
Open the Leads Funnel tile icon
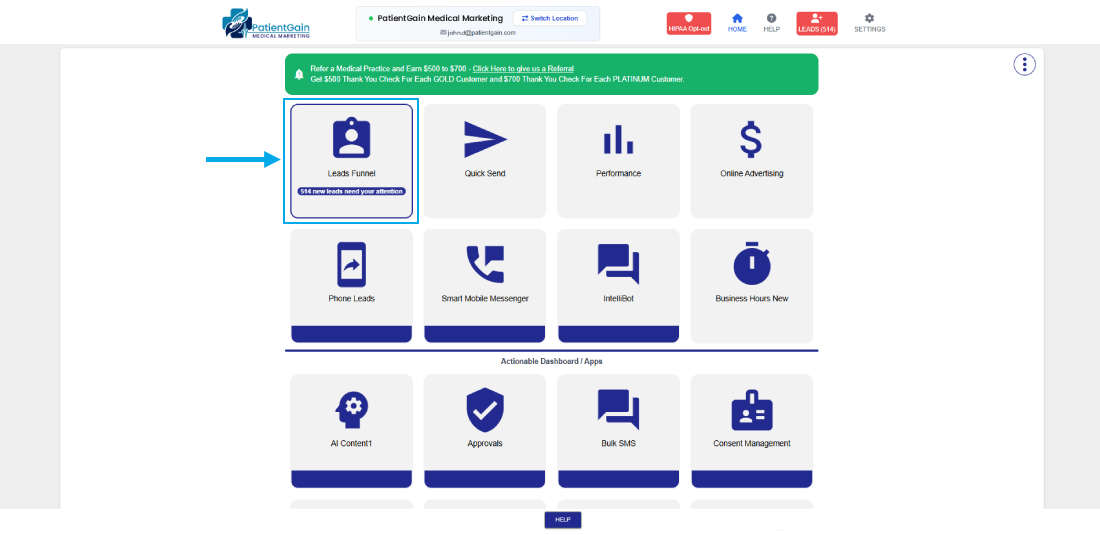(x=351, y=137)
